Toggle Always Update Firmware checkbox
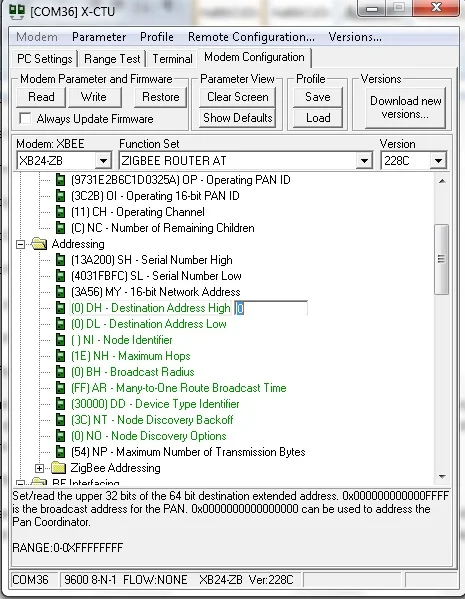The height and width of the screenshot is (599, 465). 25,118
